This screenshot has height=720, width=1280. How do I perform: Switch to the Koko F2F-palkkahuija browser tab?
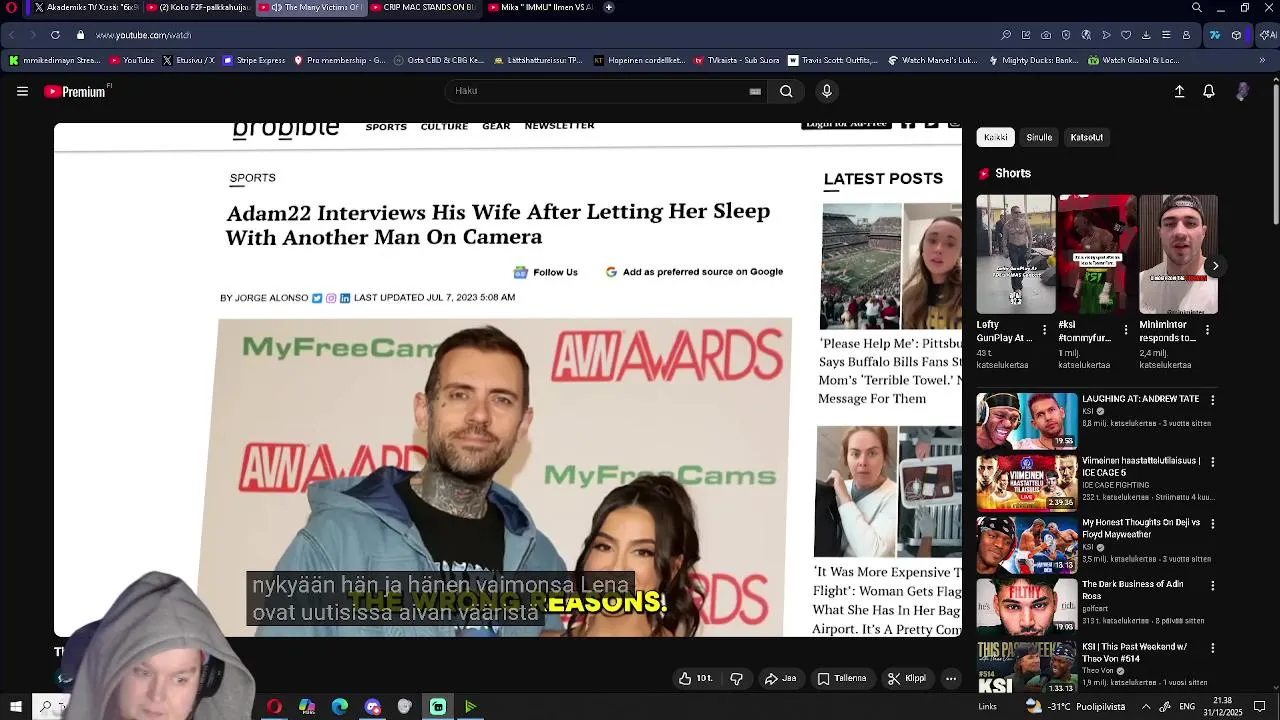(x=198, y=7)
